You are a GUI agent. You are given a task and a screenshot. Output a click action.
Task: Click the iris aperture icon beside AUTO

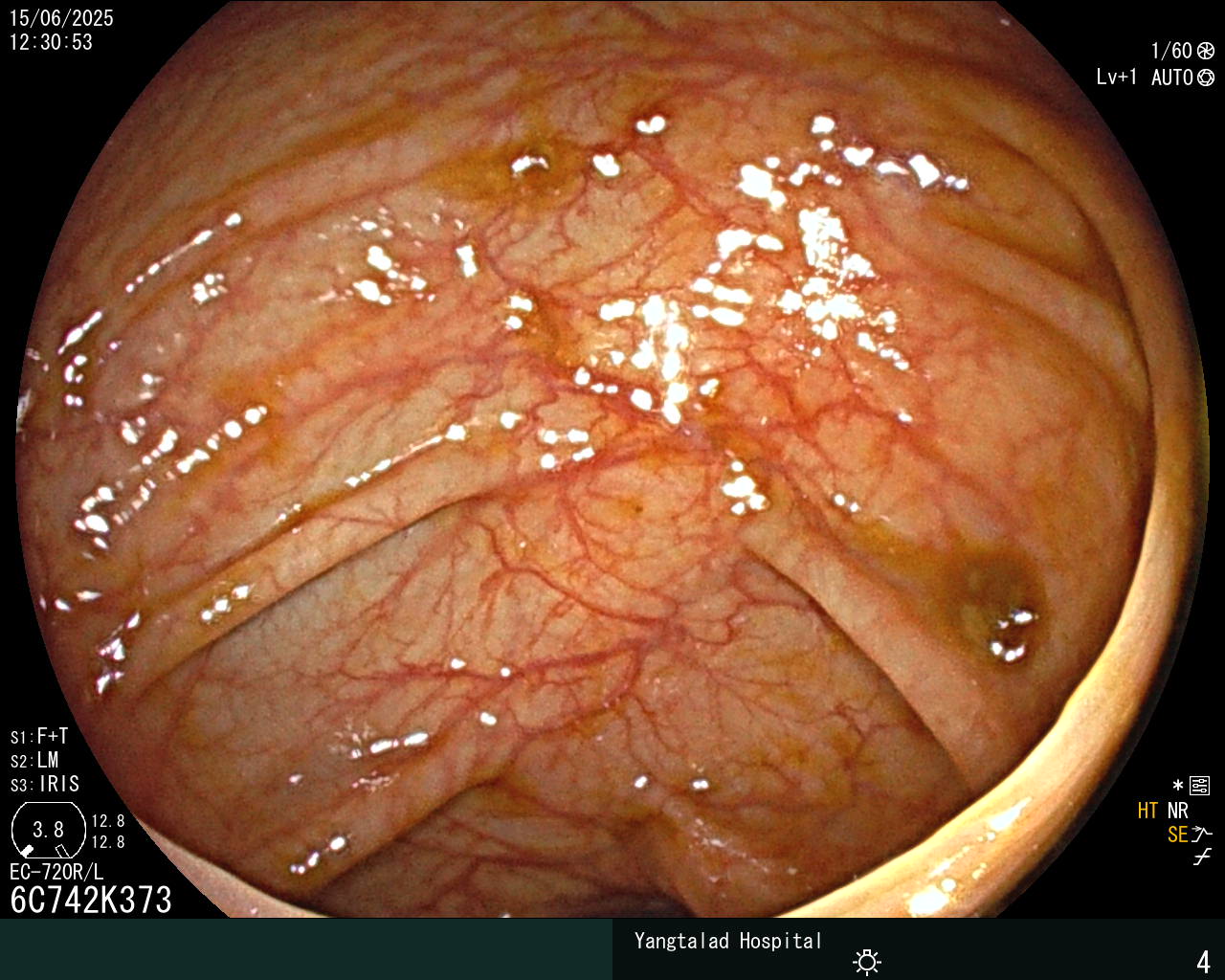(1206, 78)
